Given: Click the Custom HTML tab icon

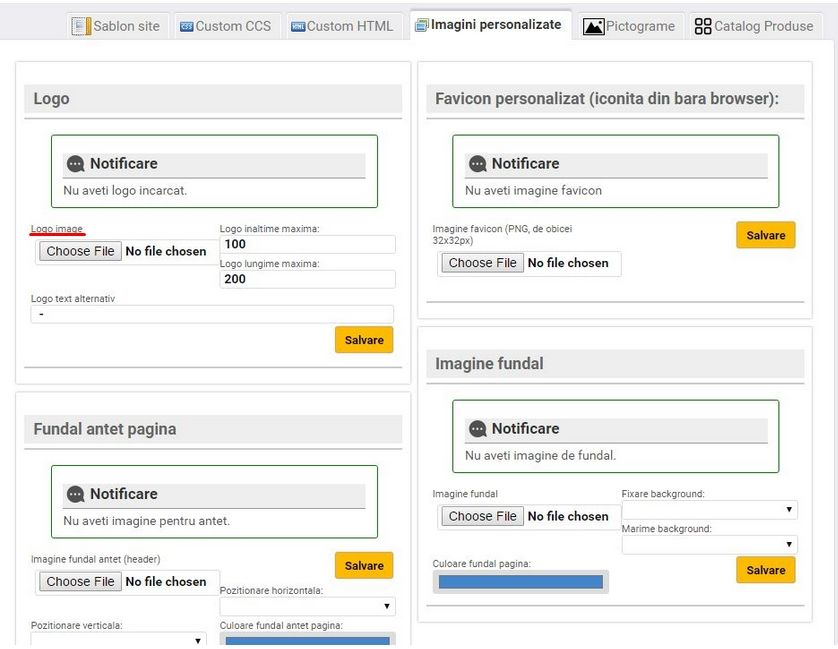Looking at the screenshot, I should coord(297,27).
